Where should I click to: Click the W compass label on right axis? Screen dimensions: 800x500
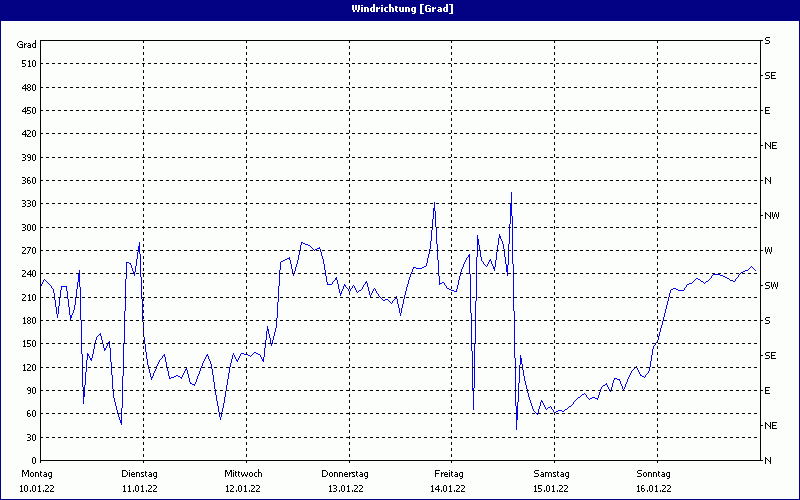768,250
